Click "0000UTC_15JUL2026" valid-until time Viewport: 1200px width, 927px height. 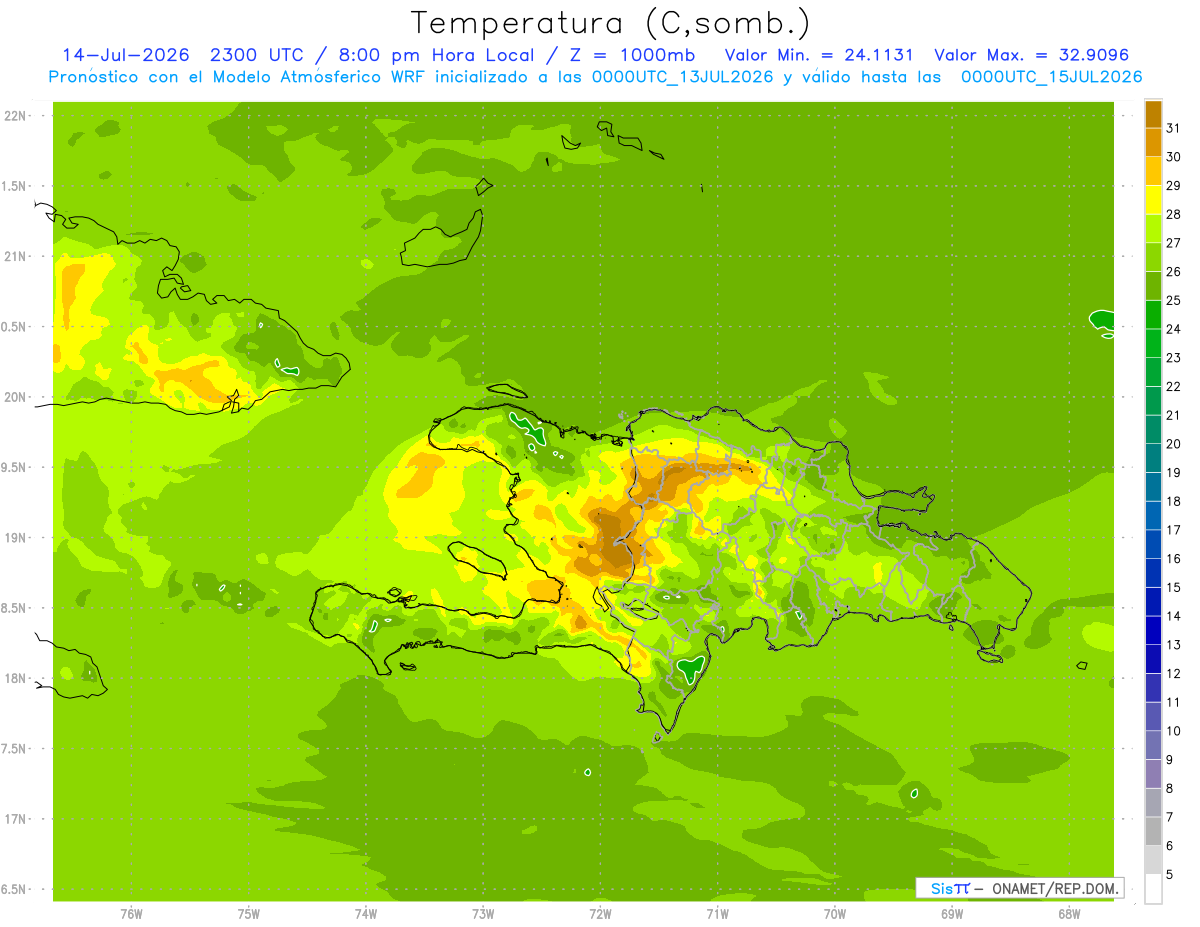(1051, 77)
